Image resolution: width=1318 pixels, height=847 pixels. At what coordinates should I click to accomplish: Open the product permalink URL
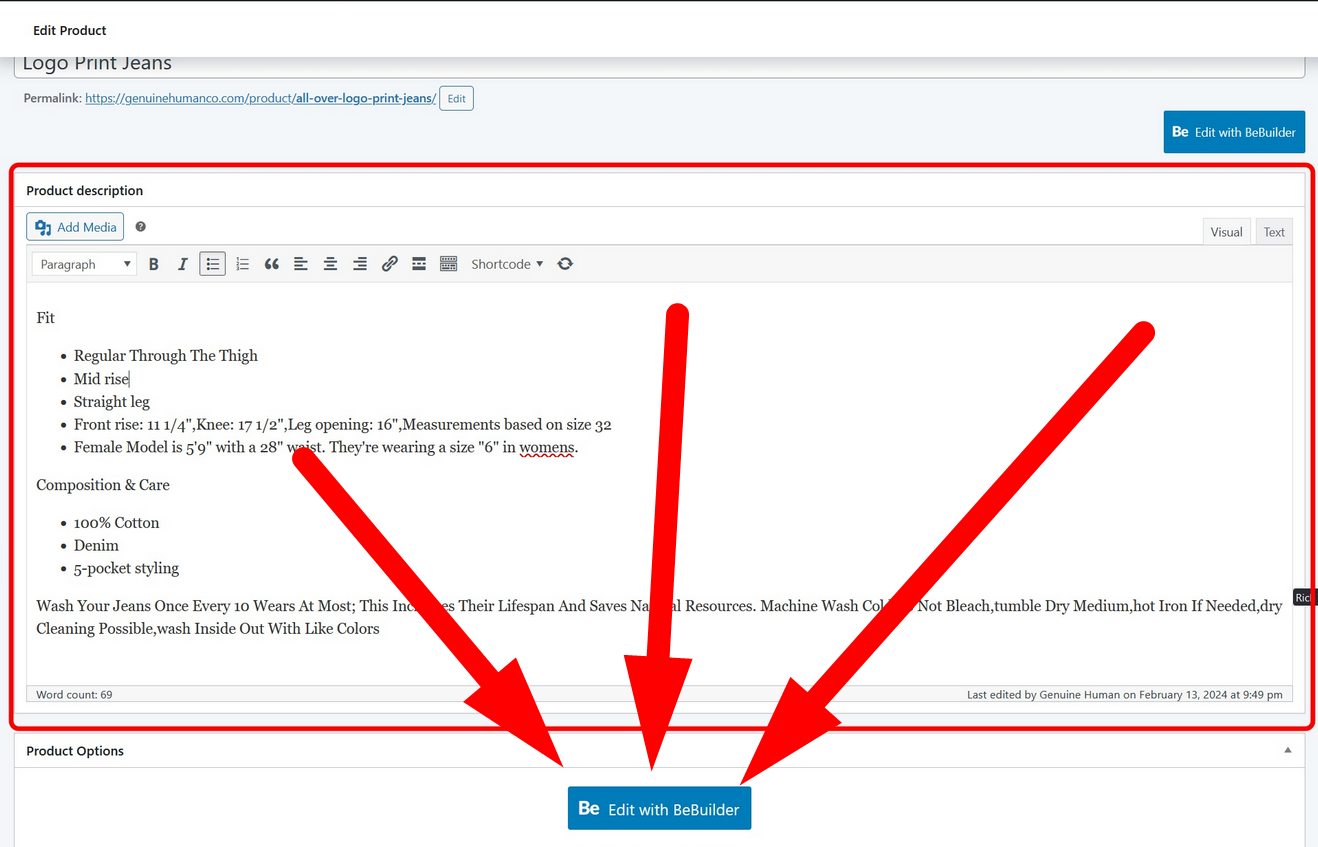[x=261, y=98]
